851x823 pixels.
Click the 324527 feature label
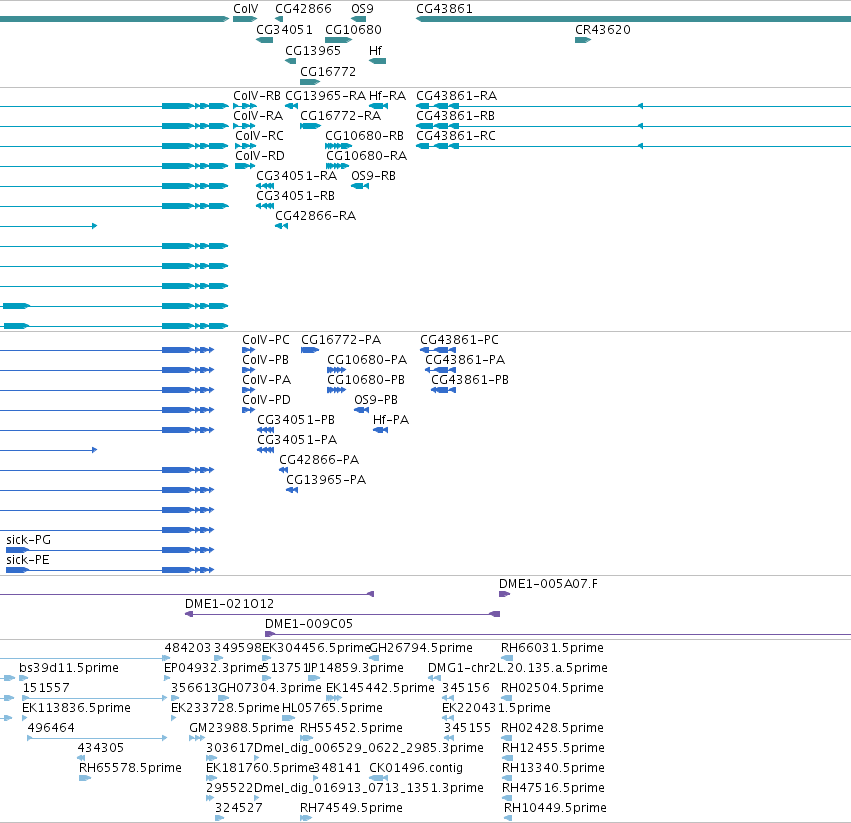239,808
